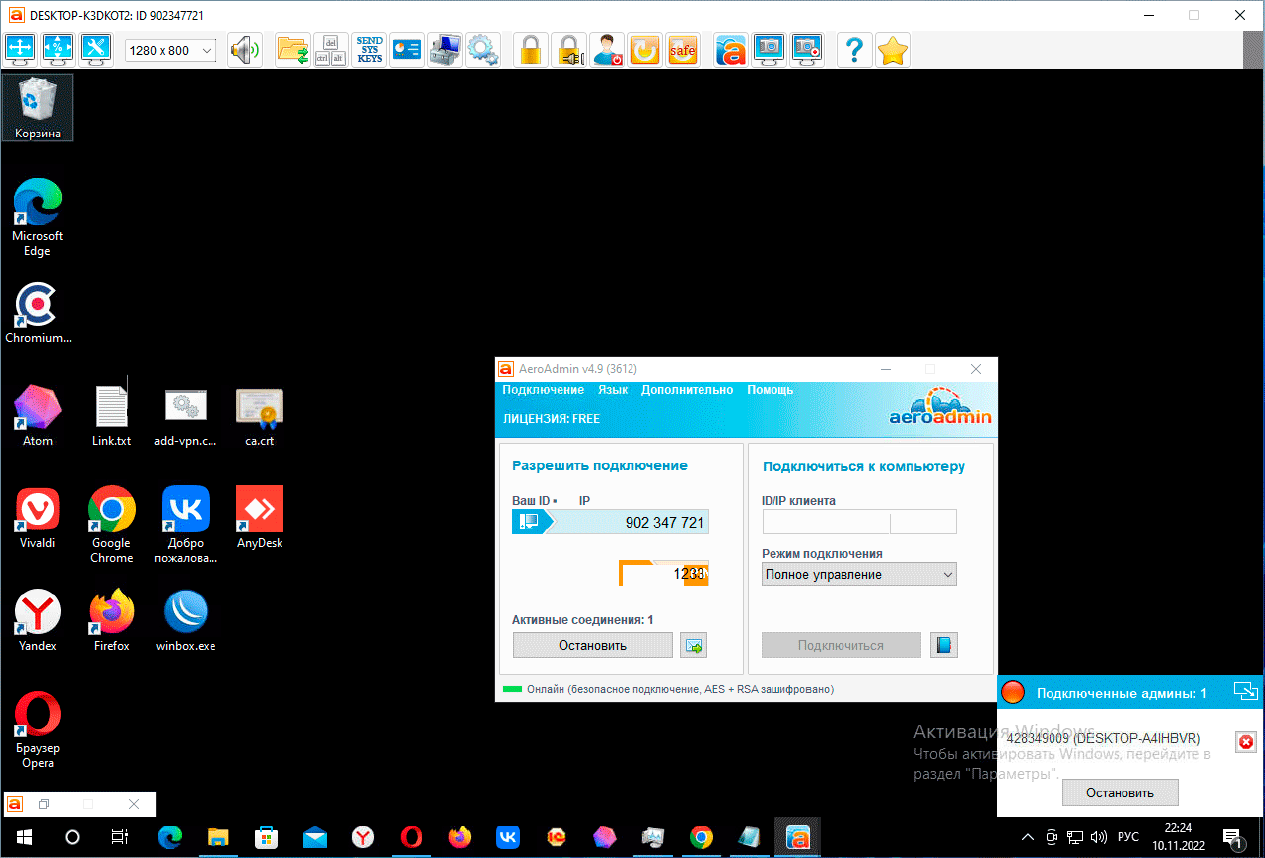Image resolution: width=1265 pixels, height=858 pixels.
Task: Click the percent scaling mode toolbar icon
Action: coord(58,50)
